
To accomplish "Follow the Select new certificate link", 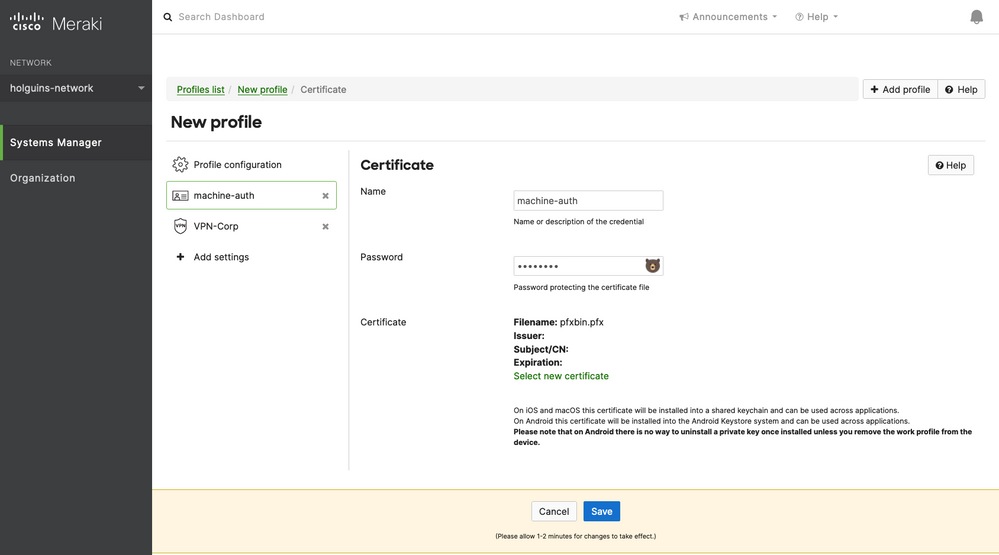I will point(561,376).
